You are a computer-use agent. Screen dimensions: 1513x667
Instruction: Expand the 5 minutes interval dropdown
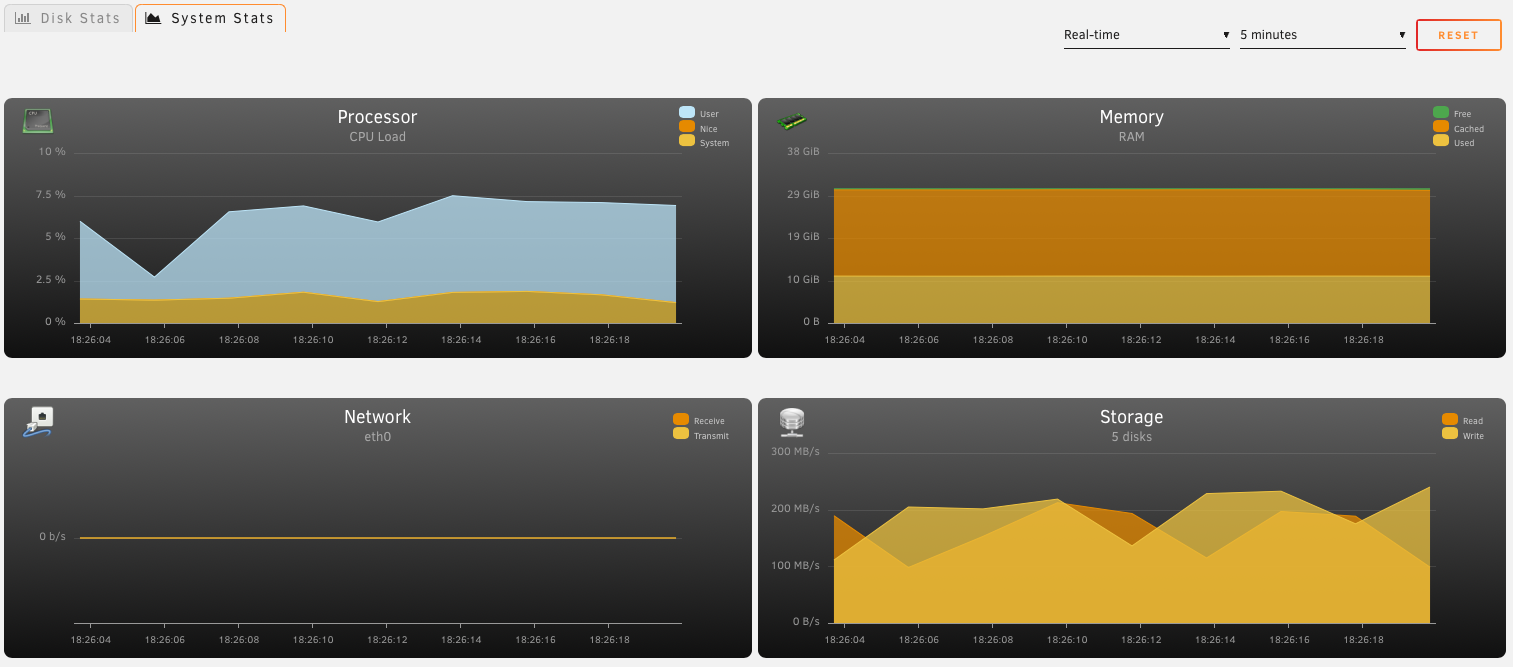[x=1322, y=35]
